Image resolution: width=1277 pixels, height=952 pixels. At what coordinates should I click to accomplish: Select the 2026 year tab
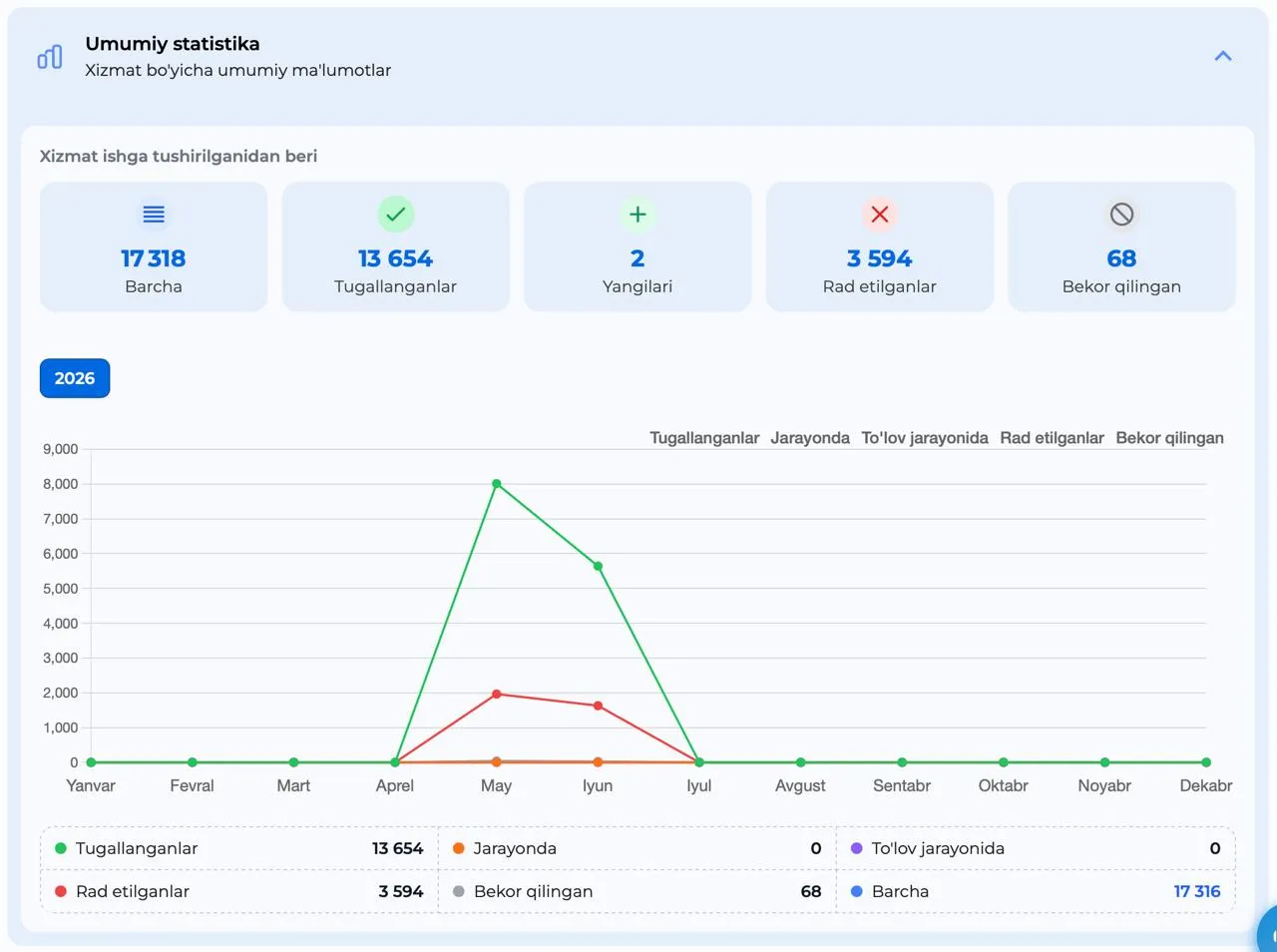75,378
